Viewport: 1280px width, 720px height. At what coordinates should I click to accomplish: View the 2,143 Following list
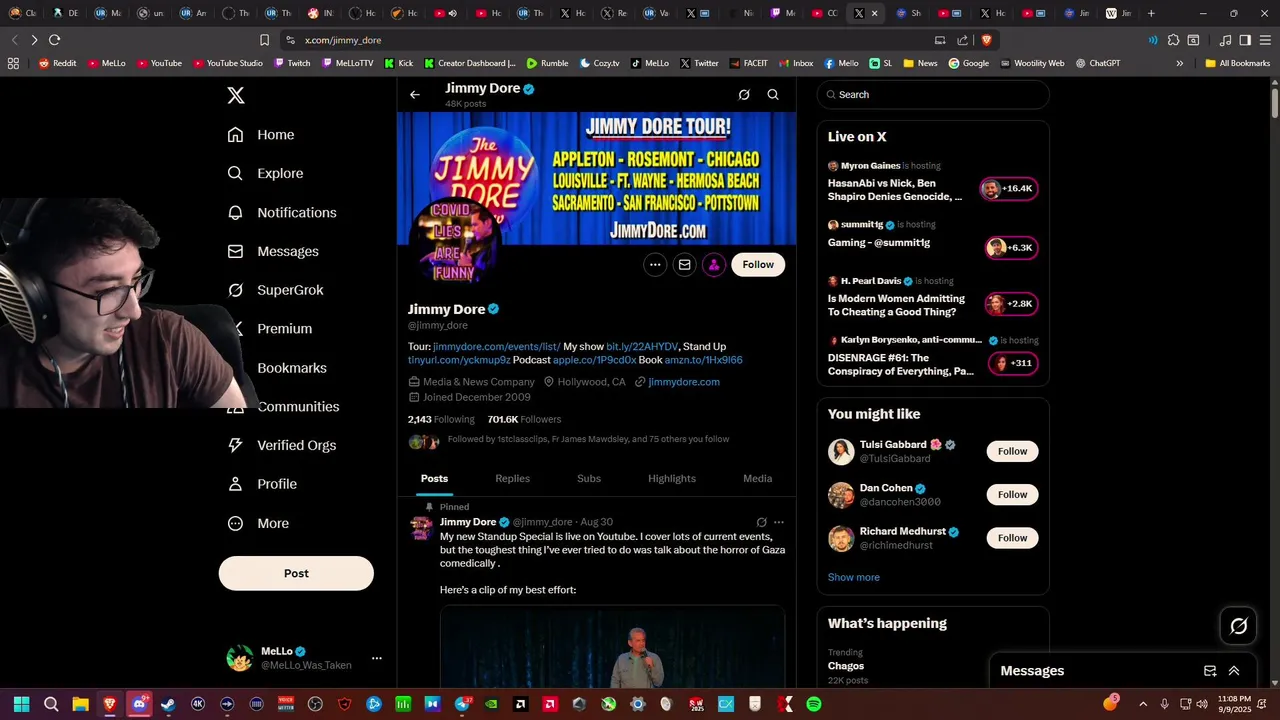[x=441, y=419]
